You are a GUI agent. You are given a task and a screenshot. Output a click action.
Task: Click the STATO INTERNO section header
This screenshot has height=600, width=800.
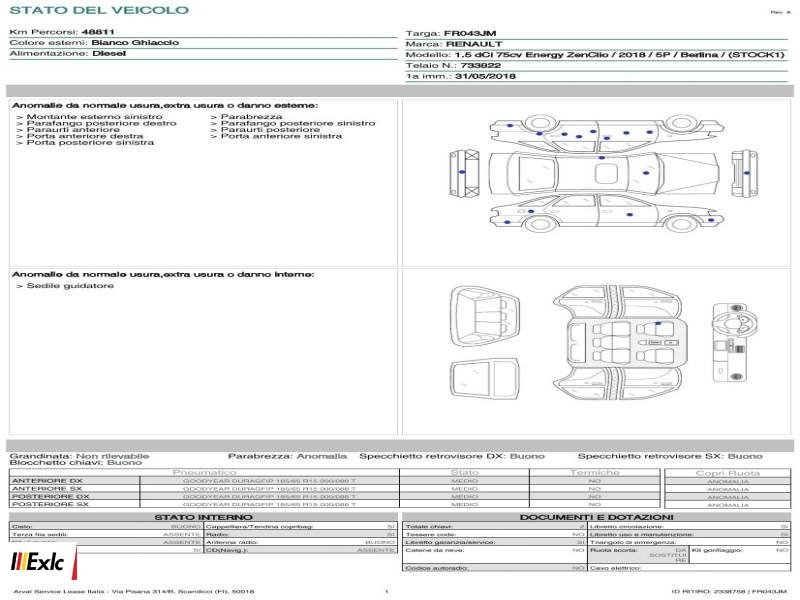tap(203, 517)
